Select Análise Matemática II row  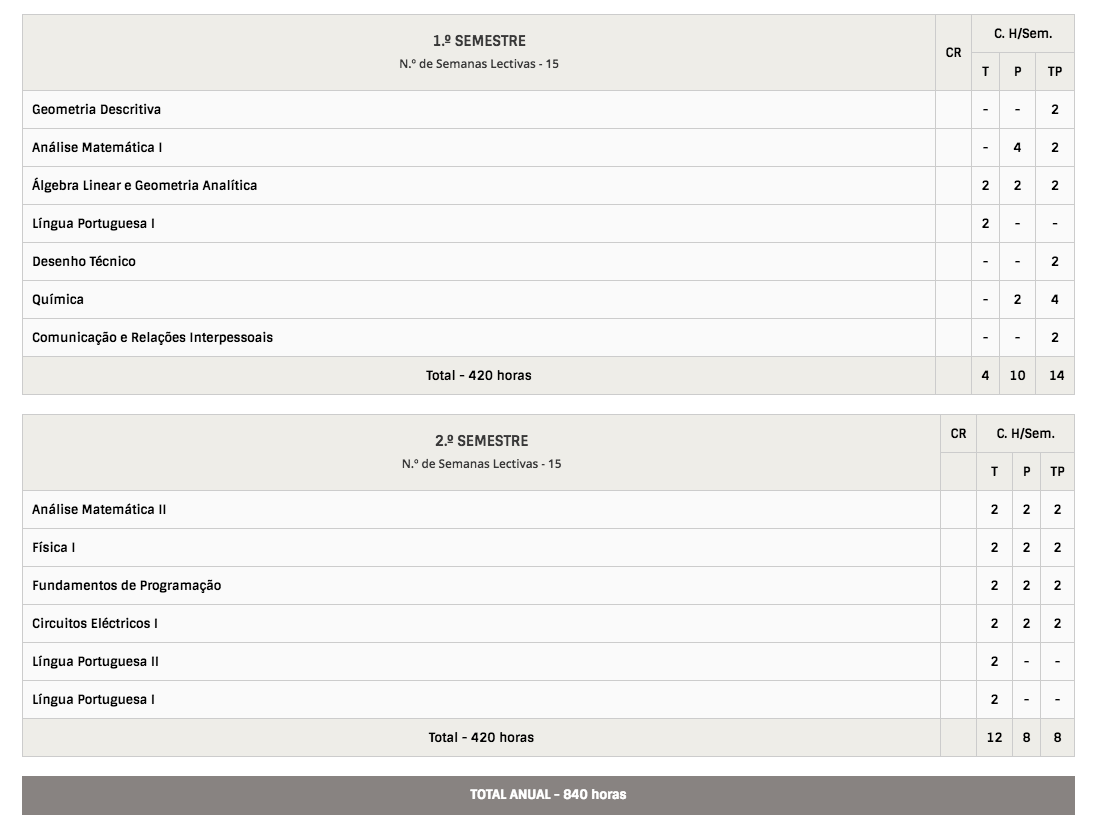[99, 509]
